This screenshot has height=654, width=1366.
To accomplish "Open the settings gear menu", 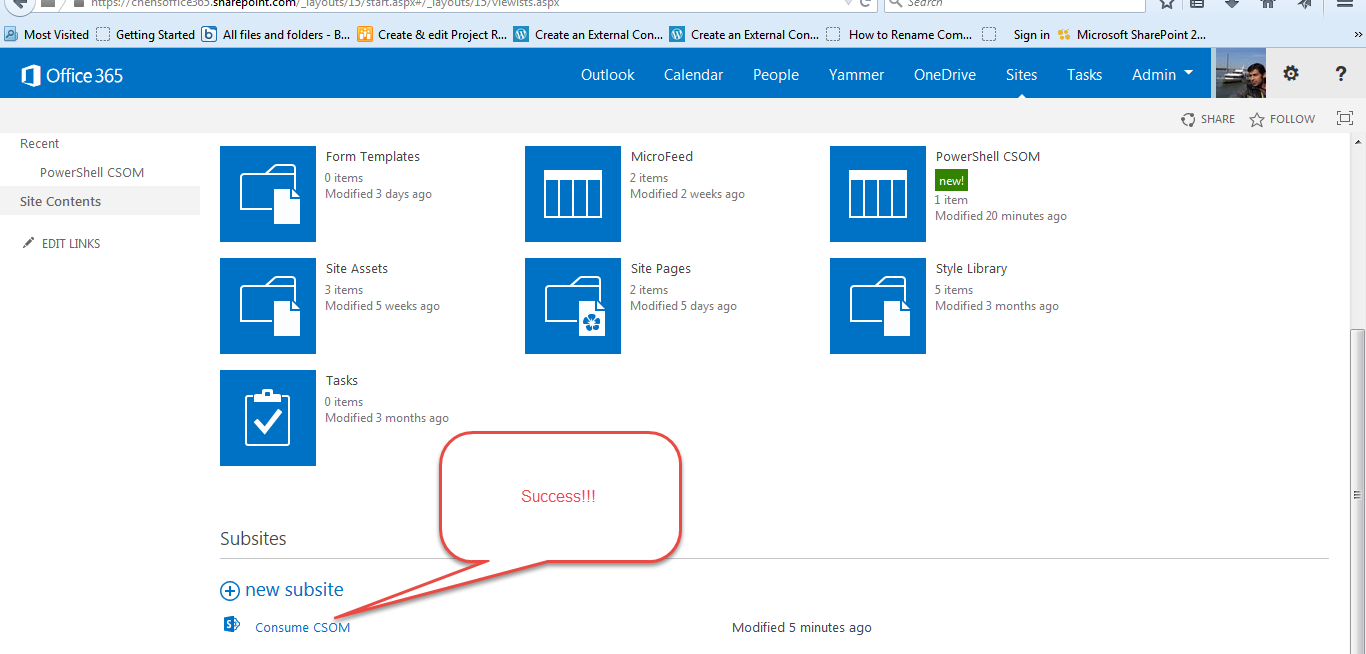I will [x=1291, y=74].
